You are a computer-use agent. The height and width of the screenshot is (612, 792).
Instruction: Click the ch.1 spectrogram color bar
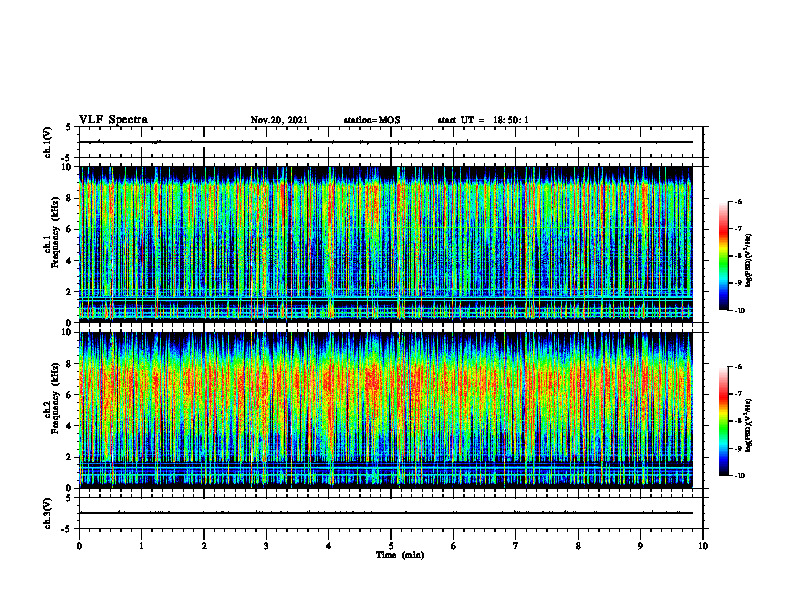point(724,256)
